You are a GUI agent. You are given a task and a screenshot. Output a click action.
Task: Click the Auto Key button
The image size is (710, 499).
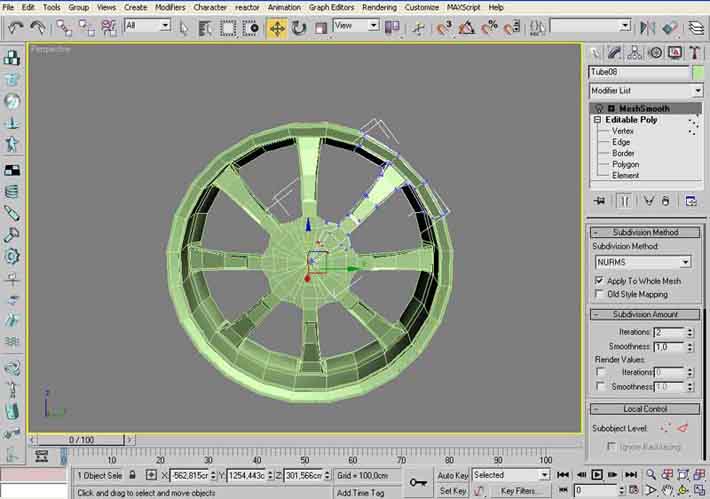(x=453, y=475)
